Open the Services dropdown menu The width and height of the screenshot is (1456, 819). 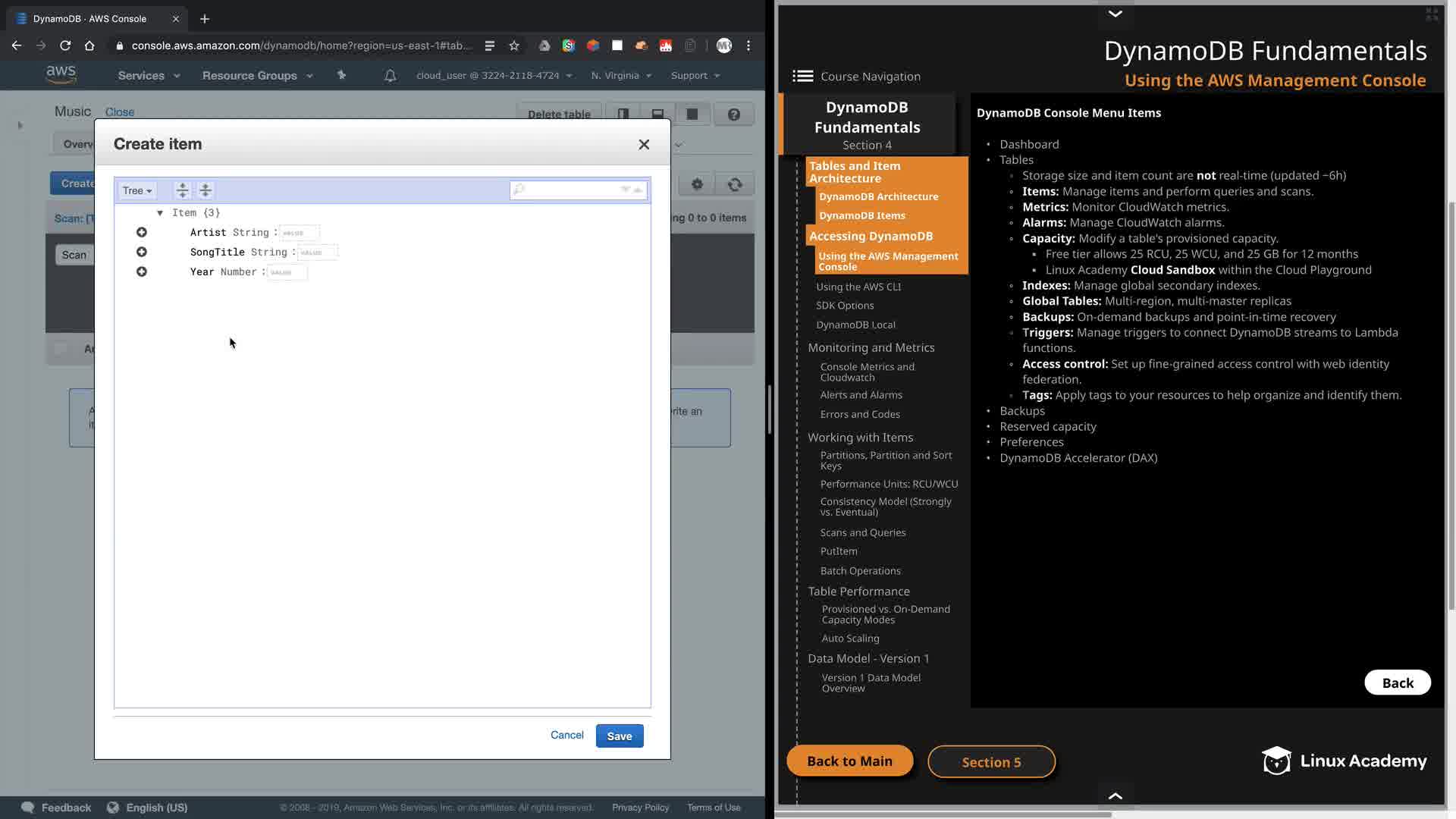[149, 76]
